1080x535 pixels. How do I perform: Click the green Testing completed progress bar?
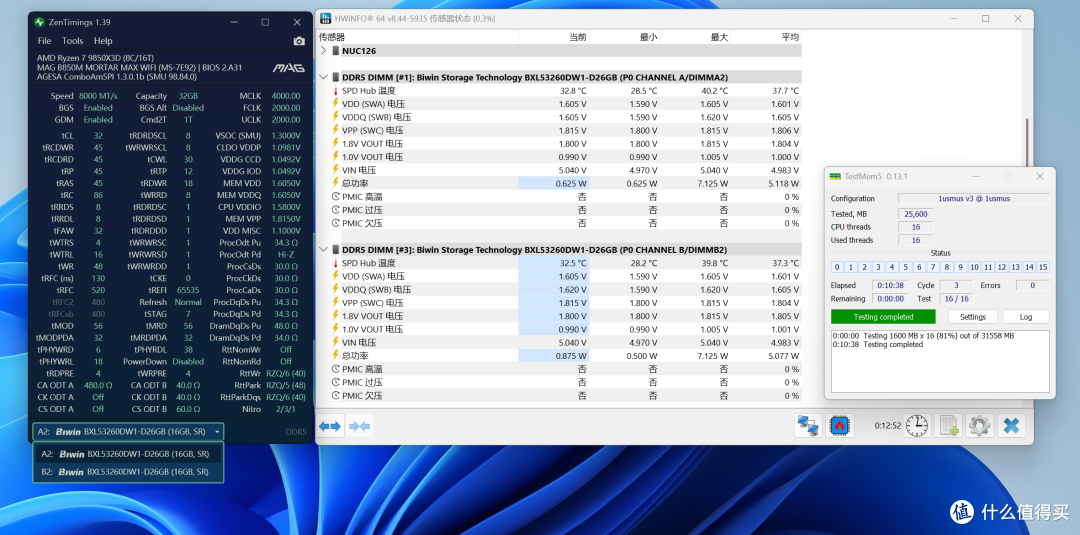click(883, 317)
